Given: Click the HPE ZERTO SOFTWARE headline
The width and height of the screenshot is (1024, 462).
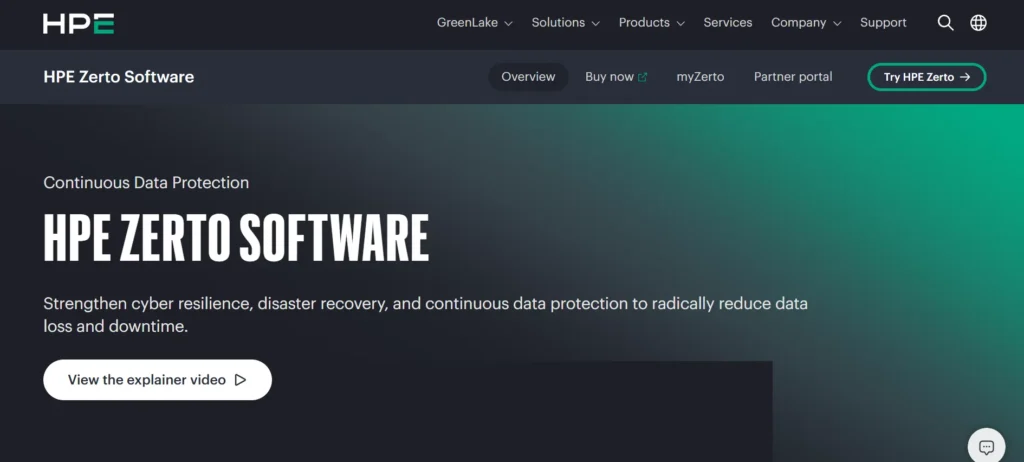Looking at the screenshot, I should point(236,239).
